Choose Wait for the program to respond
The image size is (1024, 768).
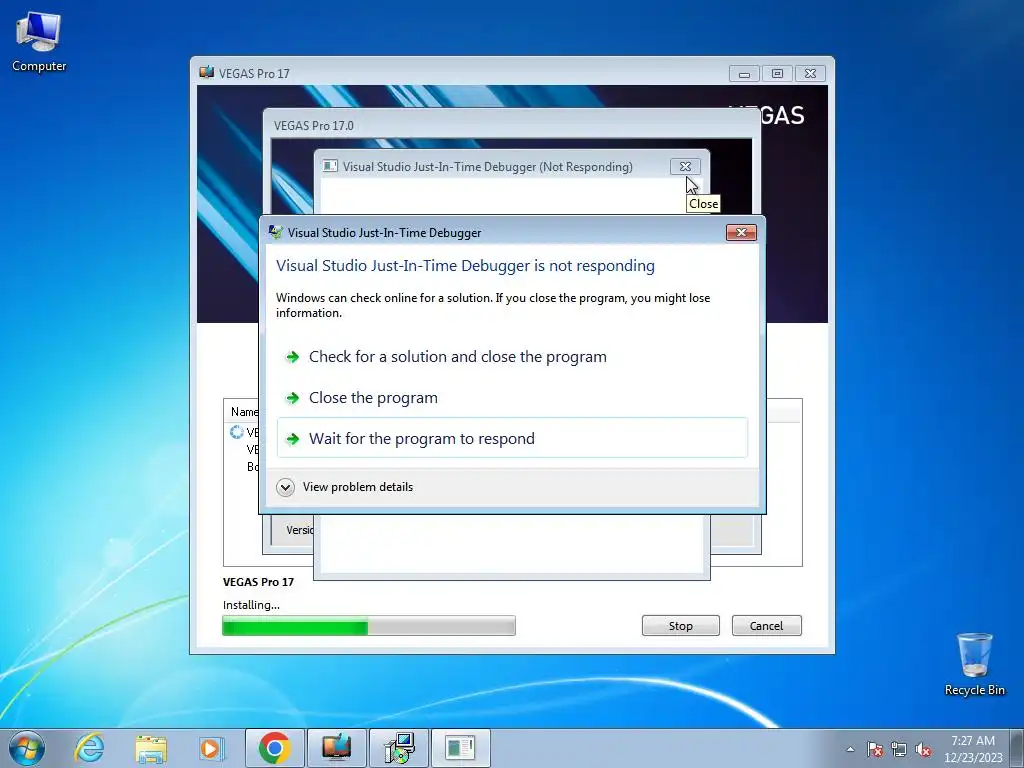click(x=512, y=438)
